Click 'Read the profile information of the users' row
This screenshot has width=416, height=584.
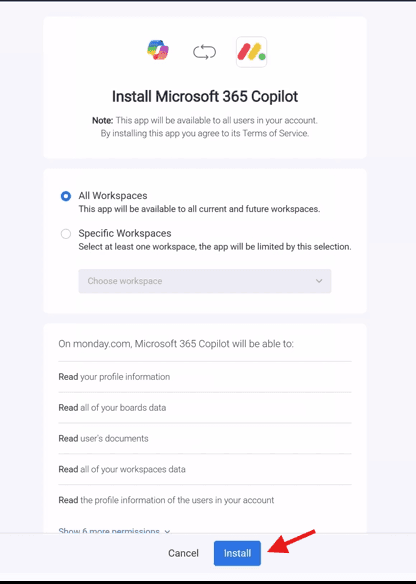(x=205, y=500)
